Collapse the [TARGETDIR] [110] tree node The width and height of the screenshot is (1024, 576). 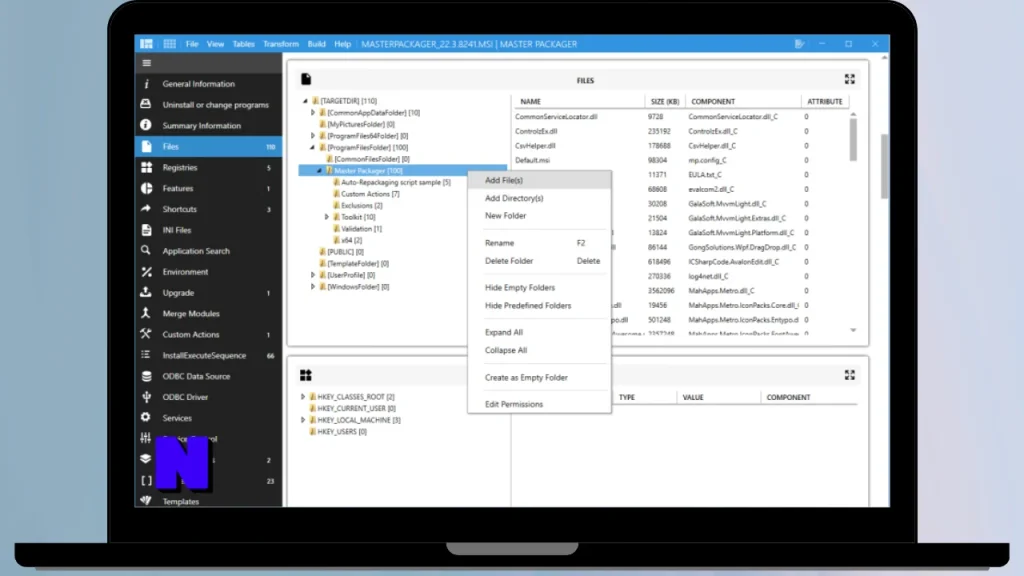305,101
